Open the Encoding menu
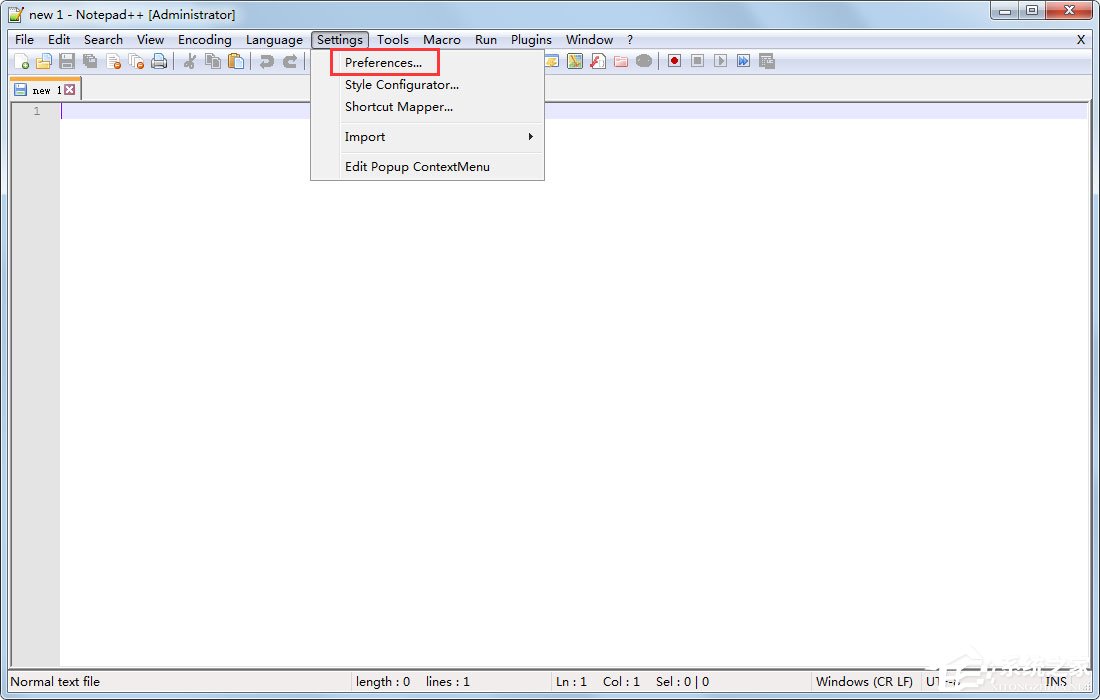This screenshot has width=1100, height=700. coord(204,39)
